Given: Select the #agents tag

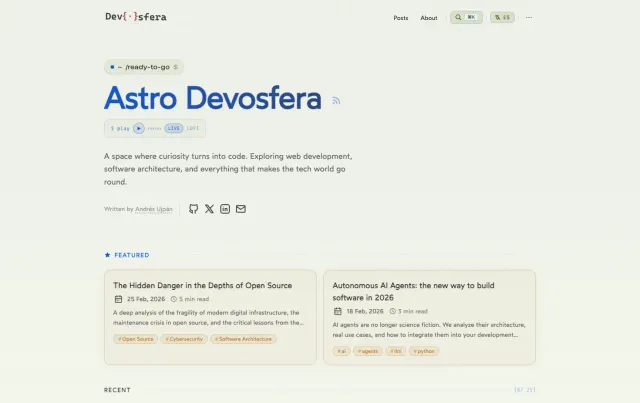Looking at the screenshot, I should 367,351.
